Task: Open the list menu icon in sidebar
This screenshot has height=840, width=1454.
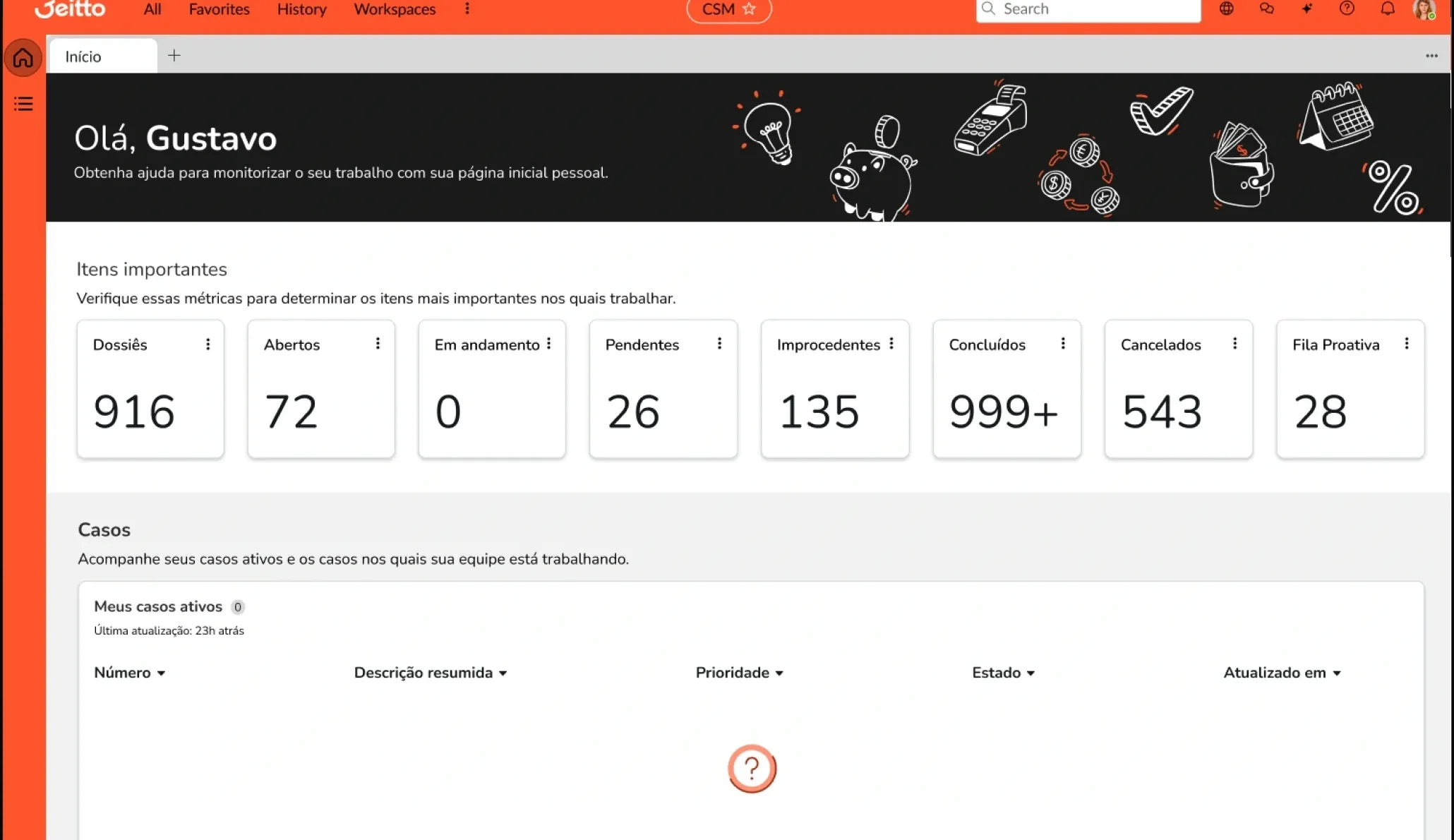Action: point(23,104)
